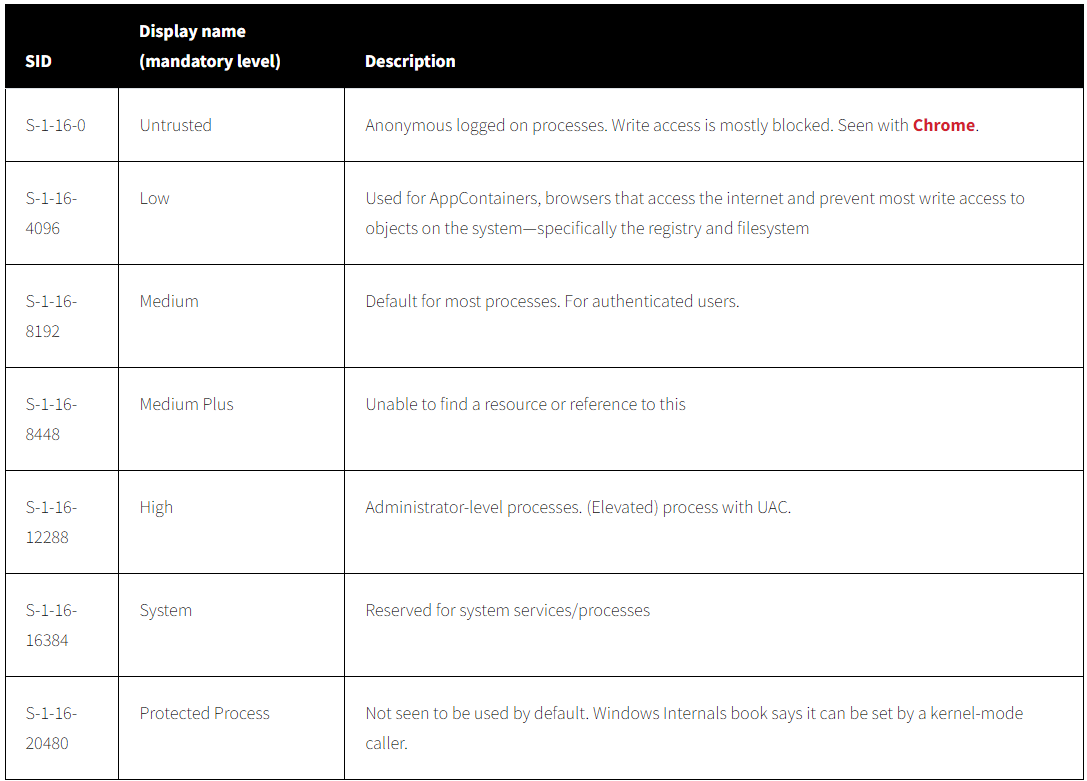Open the red Chrome link
The width and height of the screenshot is (1087, 781).
(x=943, y=125)
